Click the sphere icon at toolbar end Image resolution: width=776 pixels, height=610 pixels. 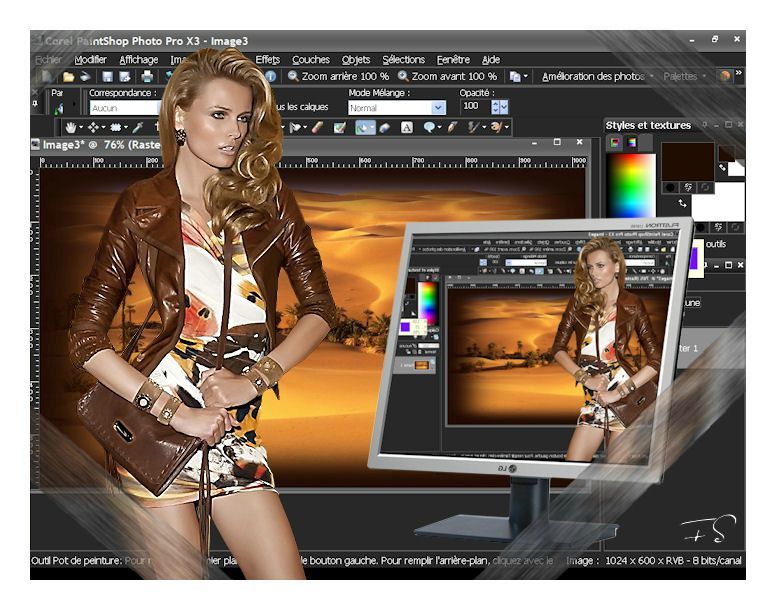[x=725, y=76]
